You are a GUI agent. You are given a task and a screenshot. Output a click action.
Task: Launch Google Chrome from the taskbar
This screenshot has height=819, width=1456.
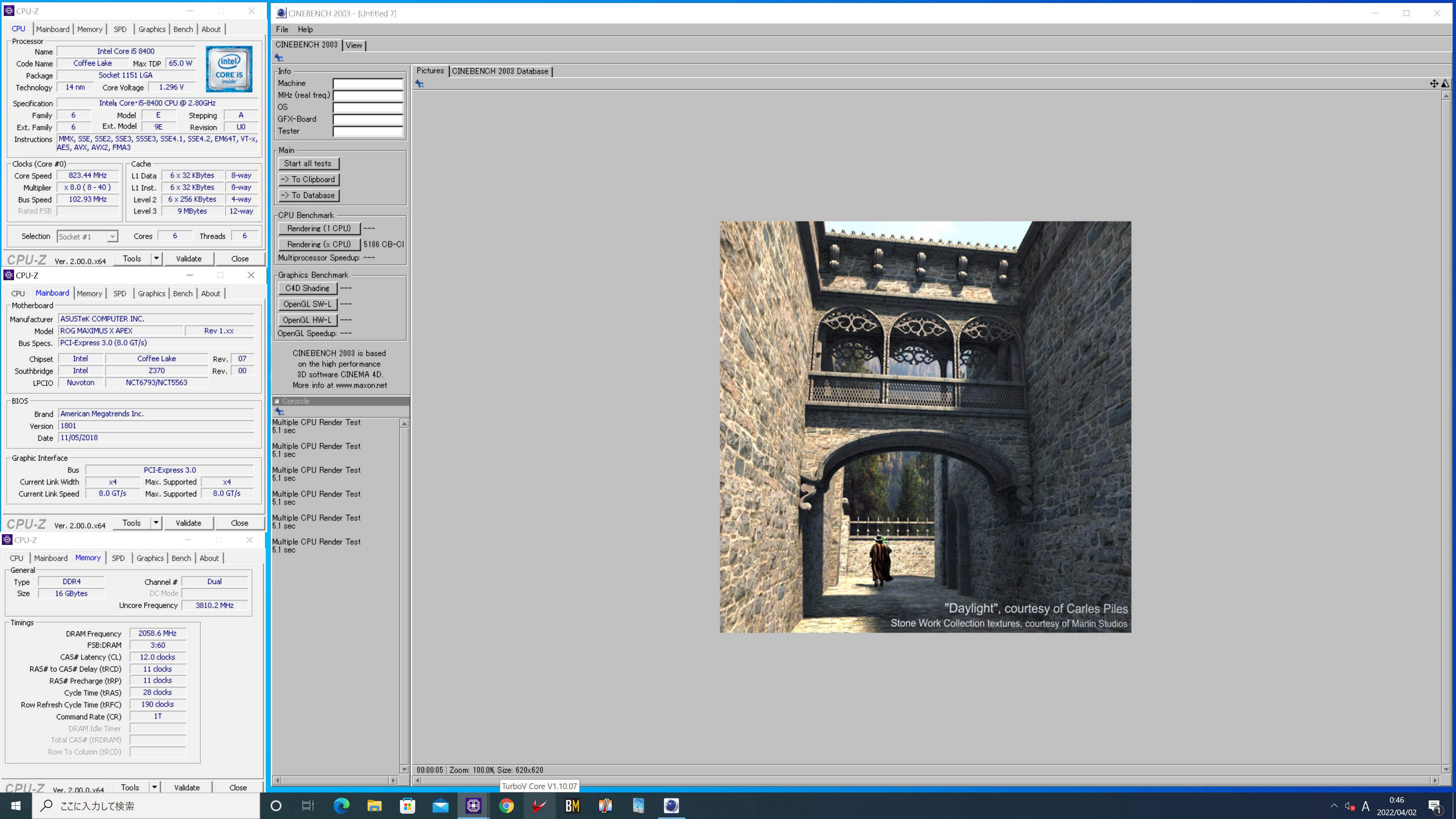pyautogui.click(x=507, y=805)
